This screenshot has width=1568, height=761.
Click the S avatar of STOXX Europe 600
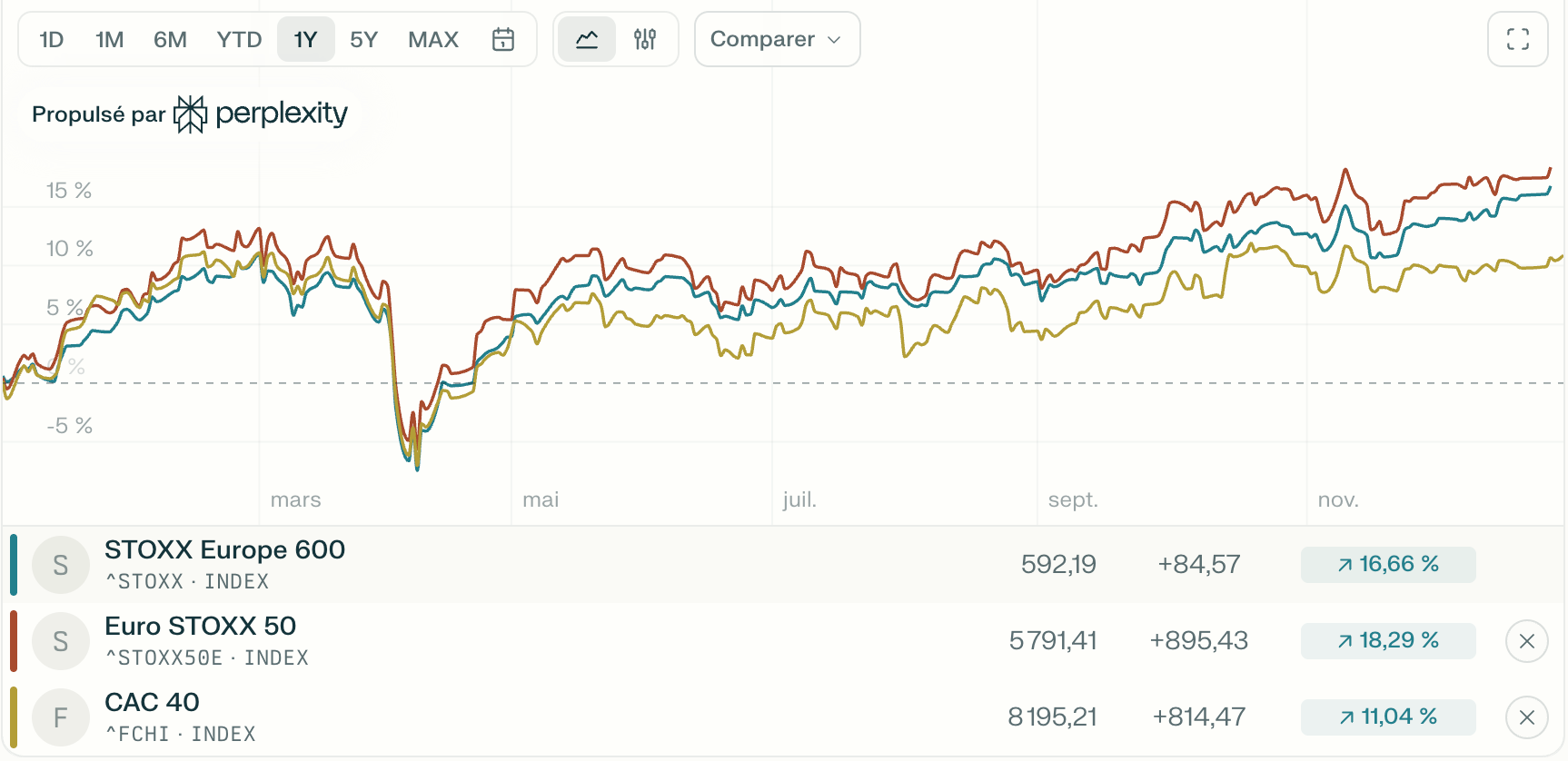61,565
